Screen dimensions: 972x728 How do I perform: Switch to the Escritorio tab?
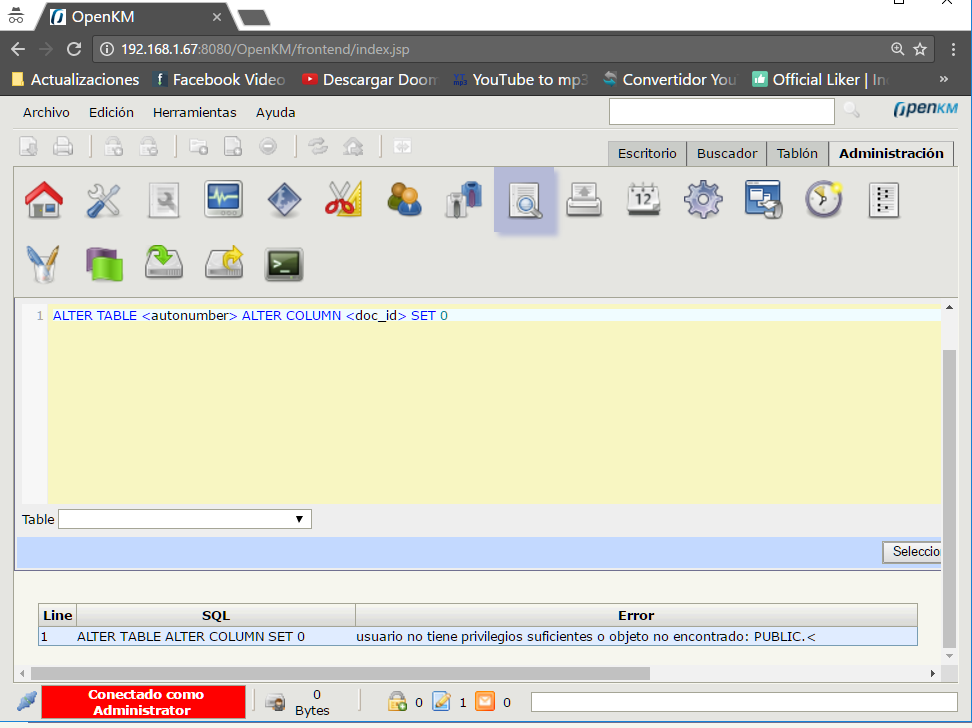coord(647,153)
